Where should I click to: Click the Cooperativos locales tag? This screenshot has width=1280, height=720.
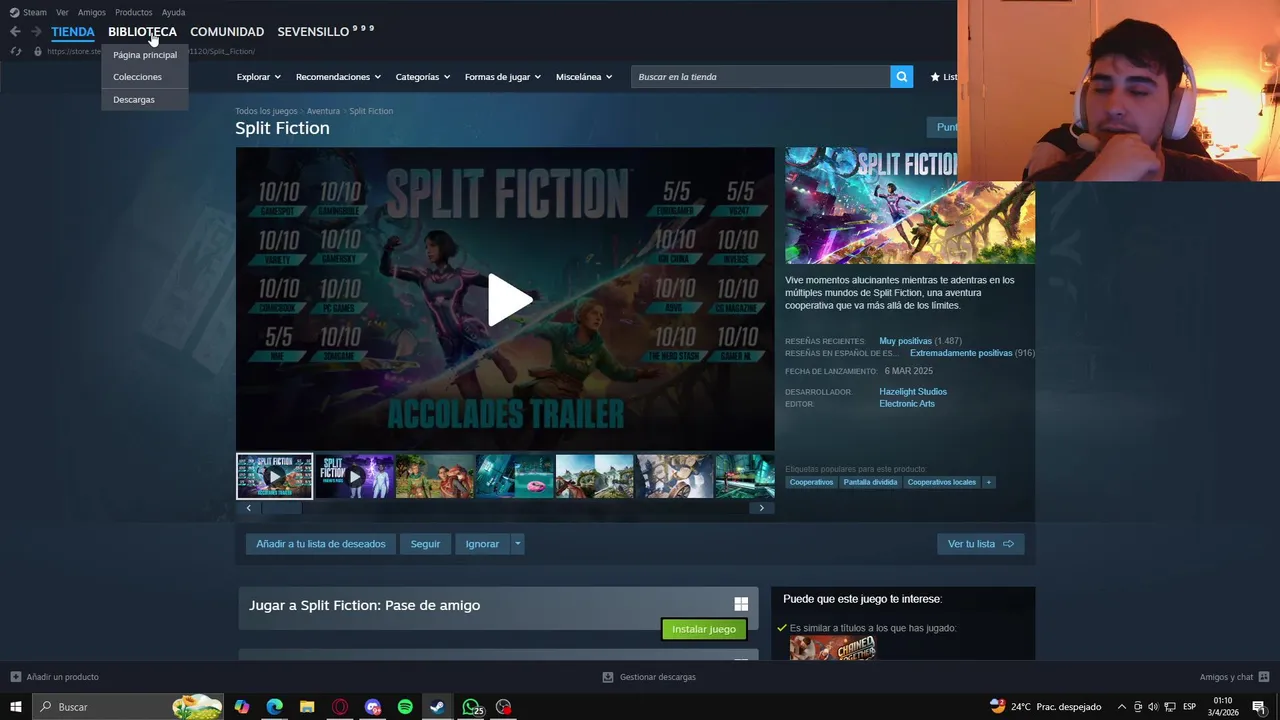click(942, 482)
